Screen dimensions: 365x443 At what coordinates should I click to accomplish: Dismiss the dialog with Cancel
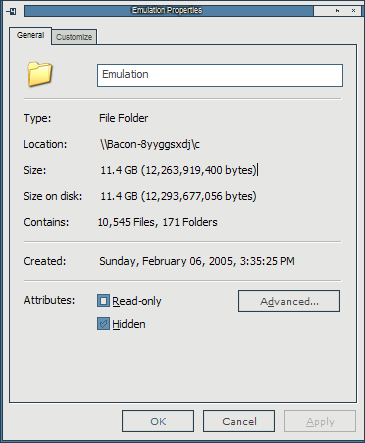[239, 421]
